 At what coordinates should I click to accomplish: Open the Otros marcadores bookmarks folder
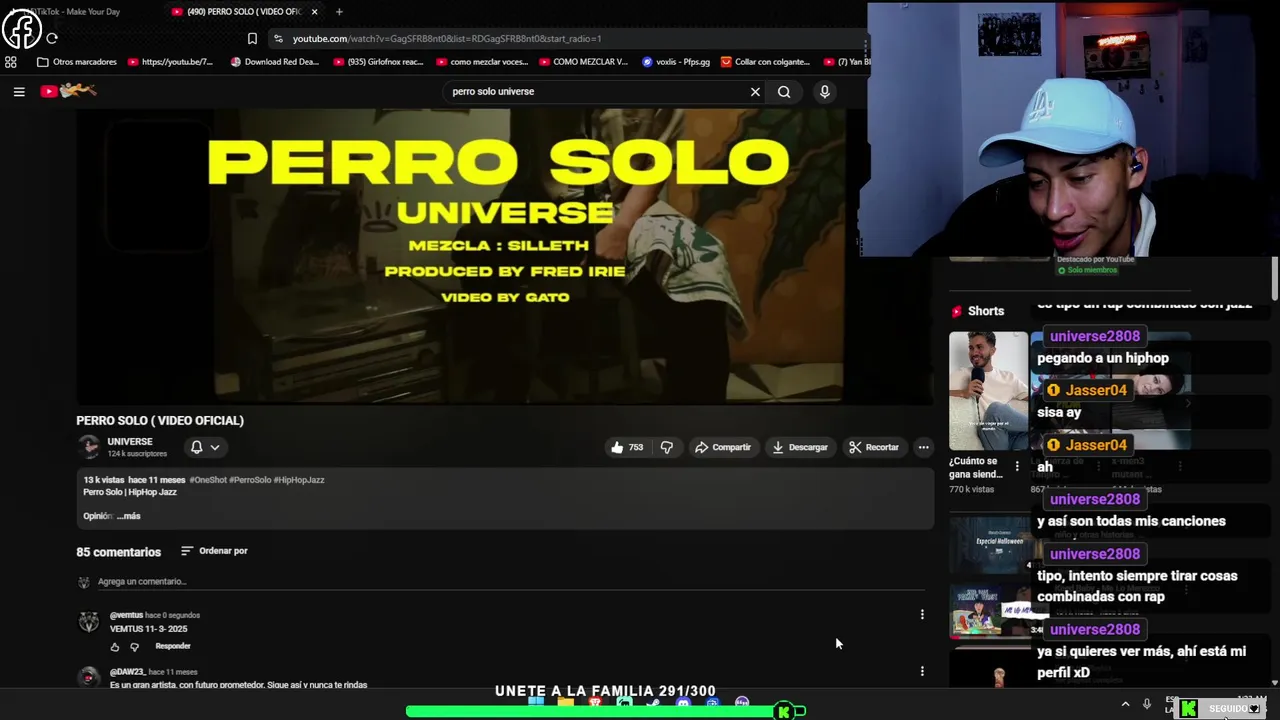[x=77, y=62]
